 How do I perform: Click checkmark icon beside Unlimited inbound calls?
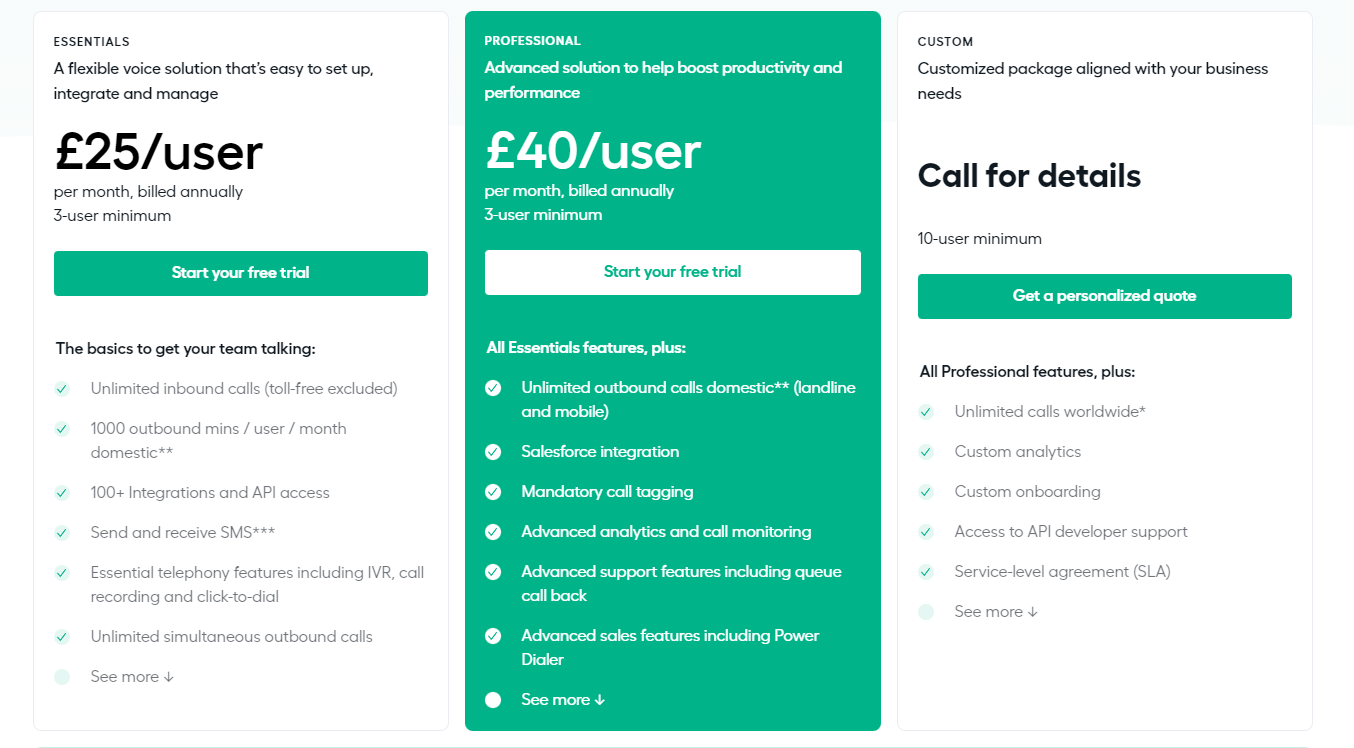click(x=62, y=389)
